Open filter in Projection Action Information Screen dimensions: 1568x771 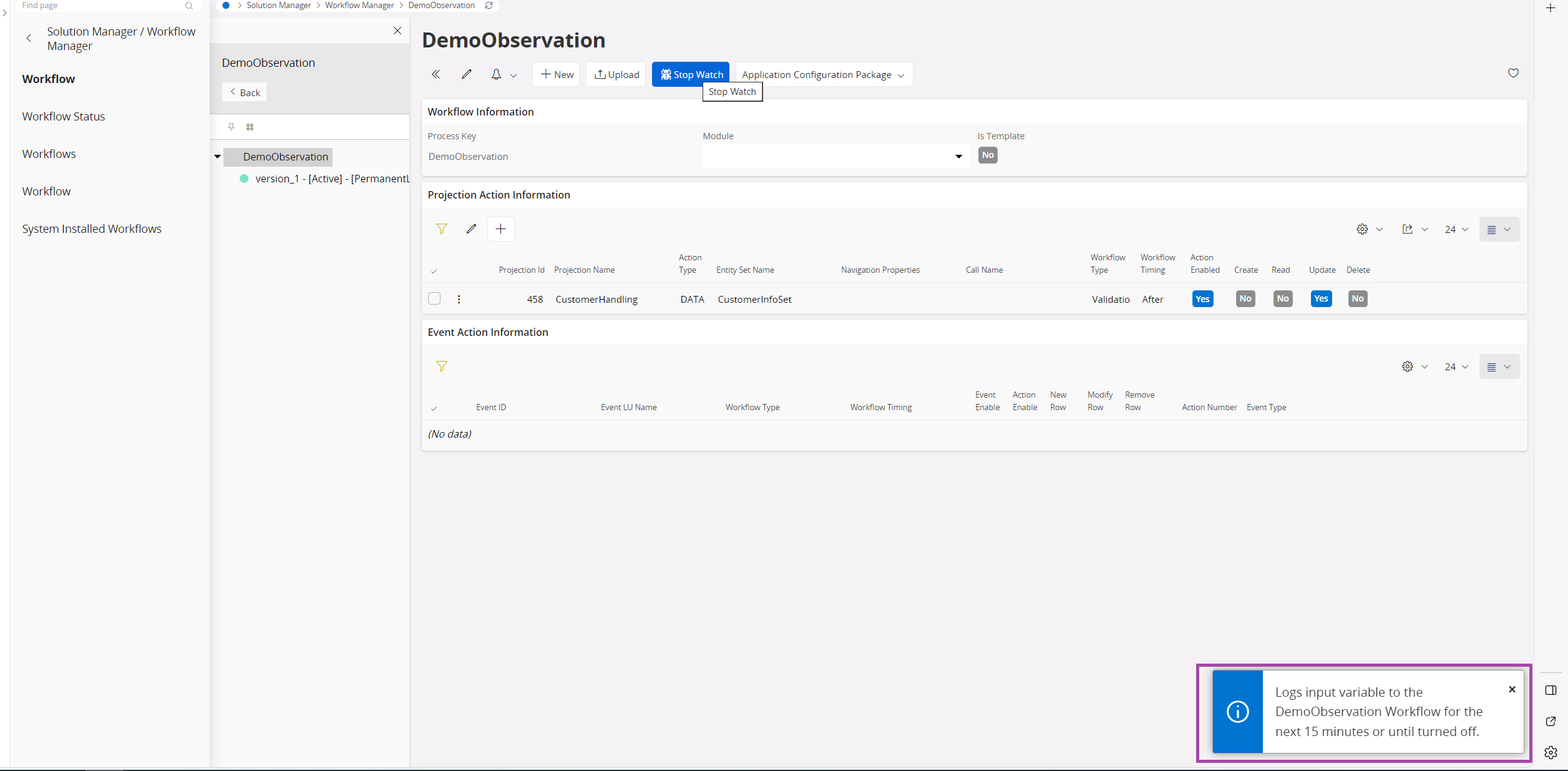(x=441, y=229)
